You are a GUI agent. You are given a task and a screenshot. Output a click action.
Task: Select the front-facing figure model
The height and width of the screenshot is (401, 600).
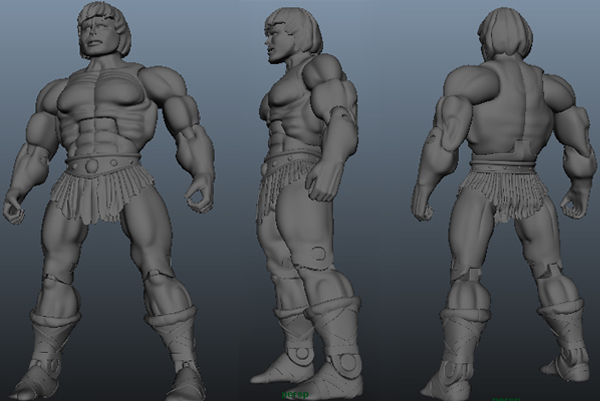[x=108, y=200]
